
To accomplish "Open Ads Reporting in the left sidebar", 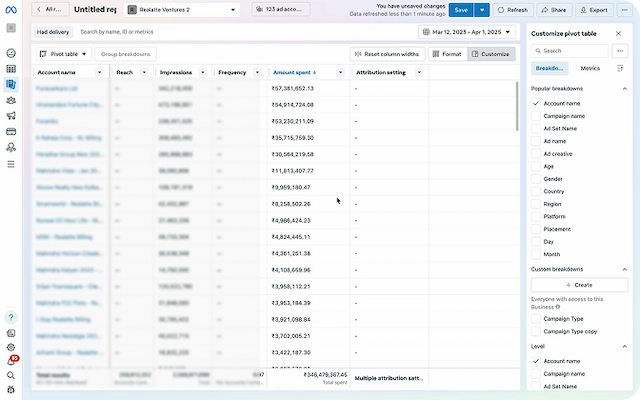I will (x=10, y=85).
